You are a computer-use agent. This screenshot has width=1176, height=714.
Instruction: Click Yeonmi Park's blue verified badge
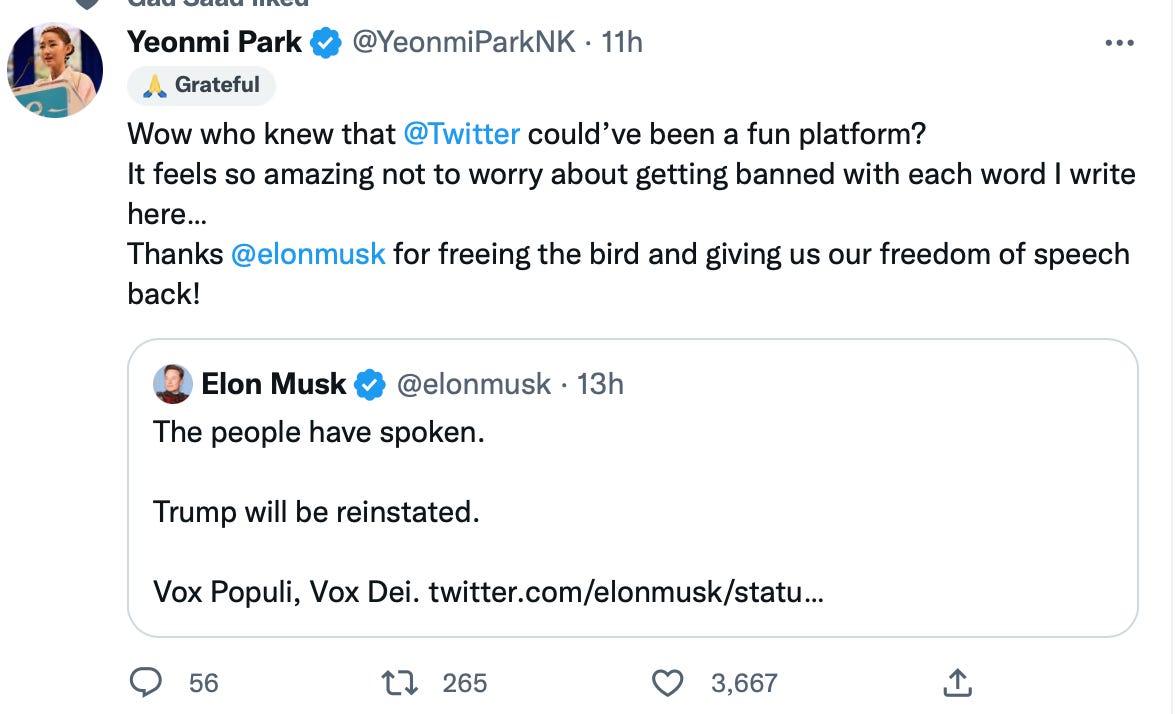point(323,43)
